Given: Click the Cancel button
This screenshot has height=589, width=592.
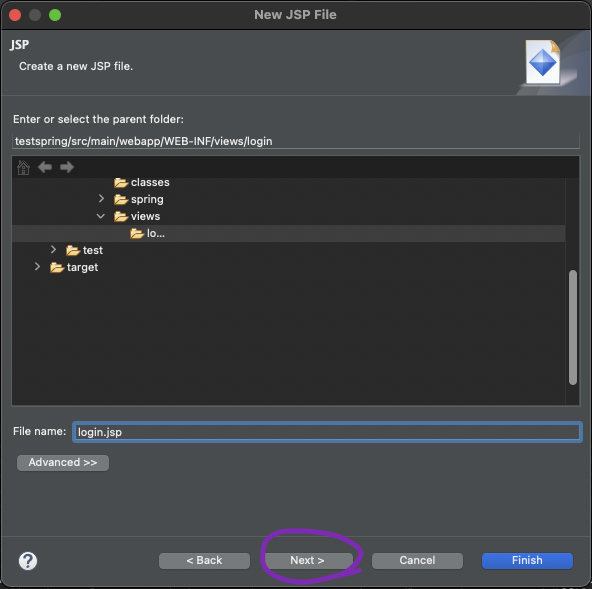Looking at the screenshot, I should 417,561.
